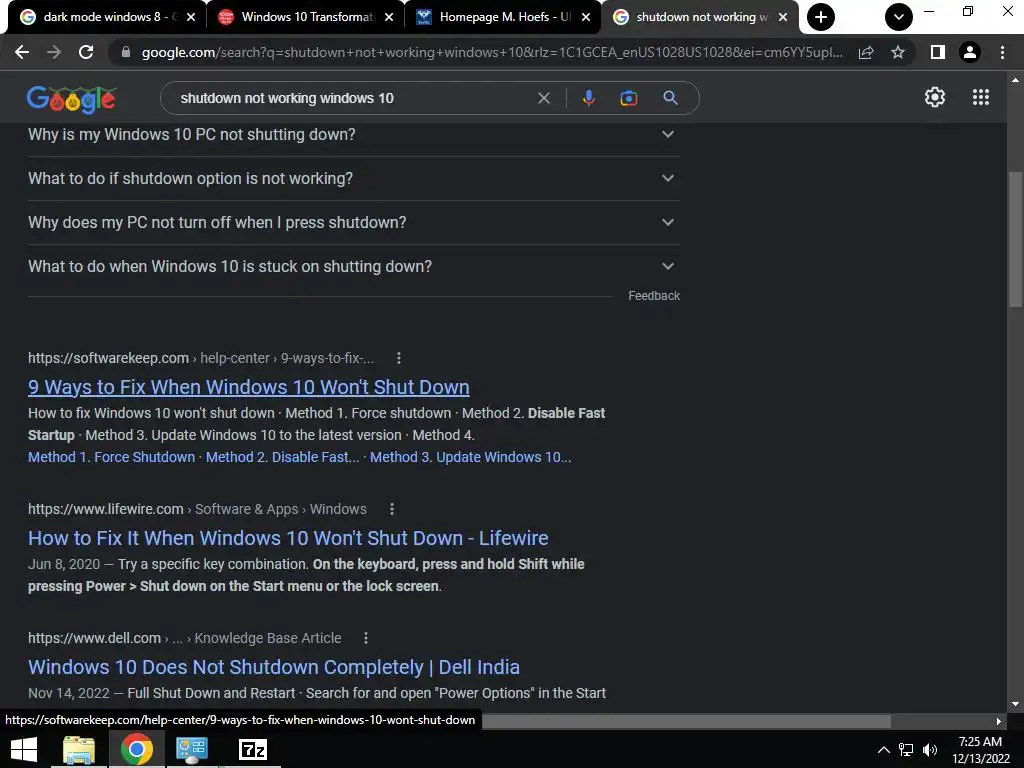This screenshot has height=768, width=1024.
Task: Click the browser forward arrow
Action: tap(54, 52)
